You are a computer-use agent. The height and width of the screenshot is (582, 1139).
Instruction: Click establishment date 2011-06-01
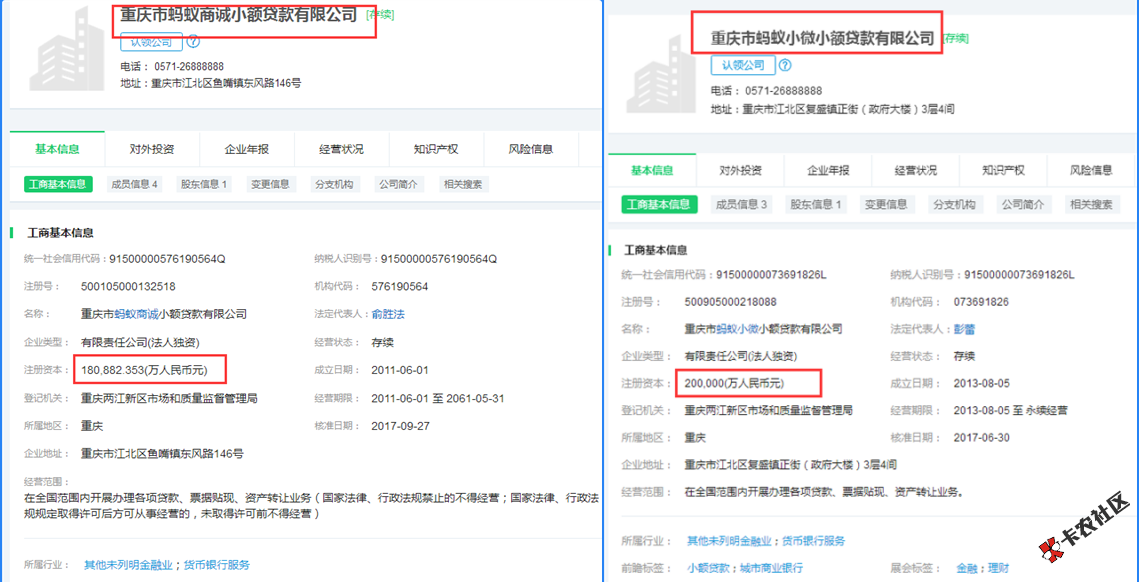pyautogui.click(x=400, y=370)
